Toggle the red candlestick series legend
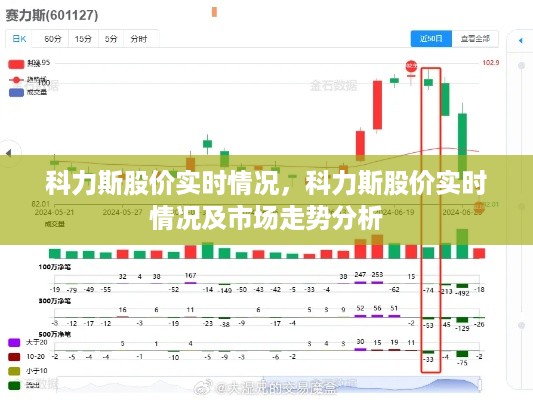 point(16,64)
